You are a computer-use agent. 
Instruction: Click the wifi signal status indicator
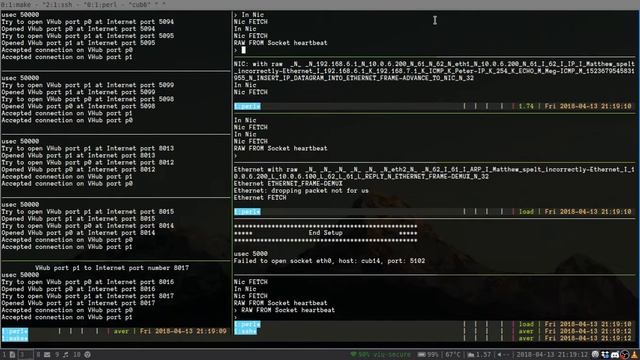380,355
